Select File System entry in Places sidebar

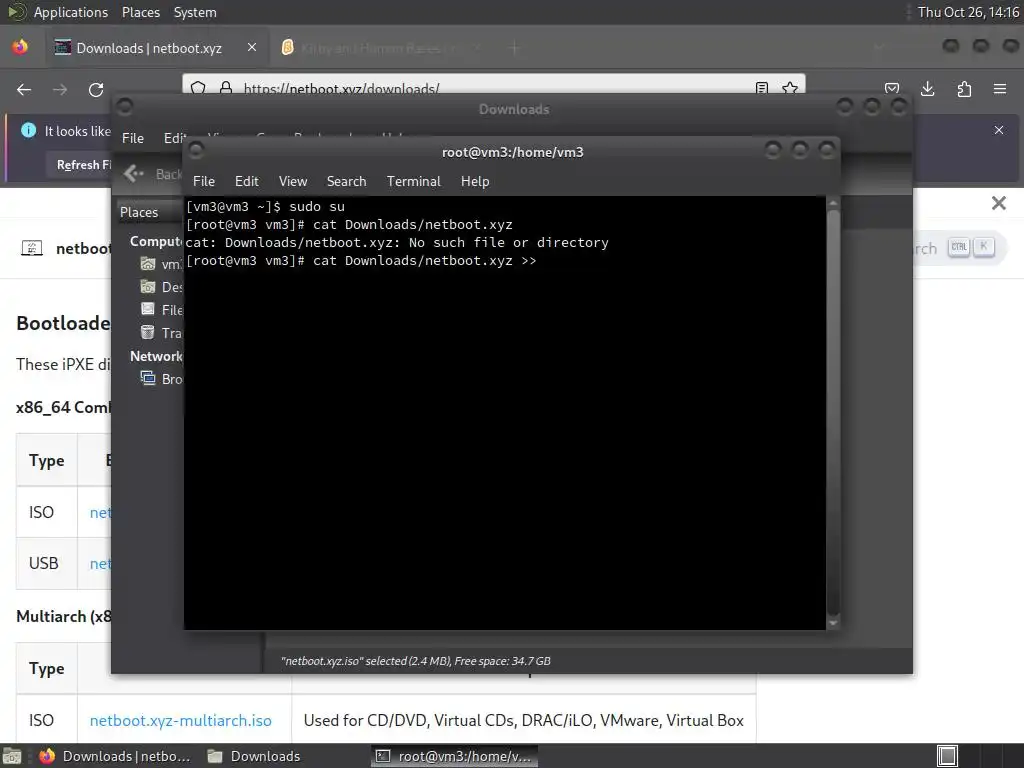[x=161, y=310]
